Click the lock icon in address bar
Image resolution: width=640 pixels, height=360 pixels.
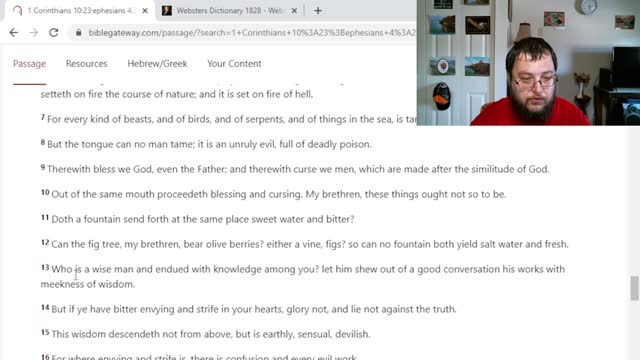tap(79, 33)
